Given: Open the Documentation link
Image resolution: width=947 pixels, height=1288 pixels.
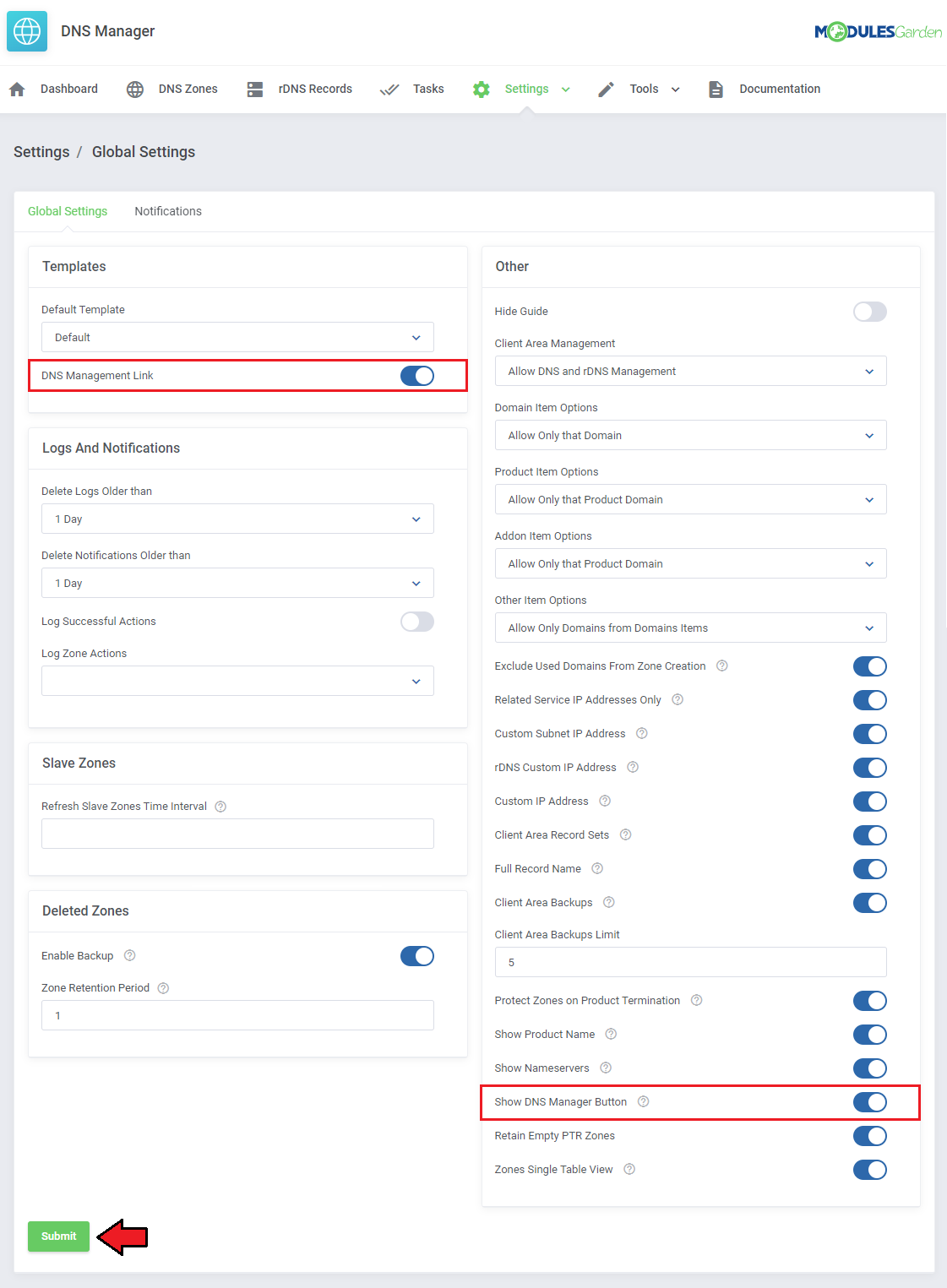Looking at the screenshot, I should point(780,89).
